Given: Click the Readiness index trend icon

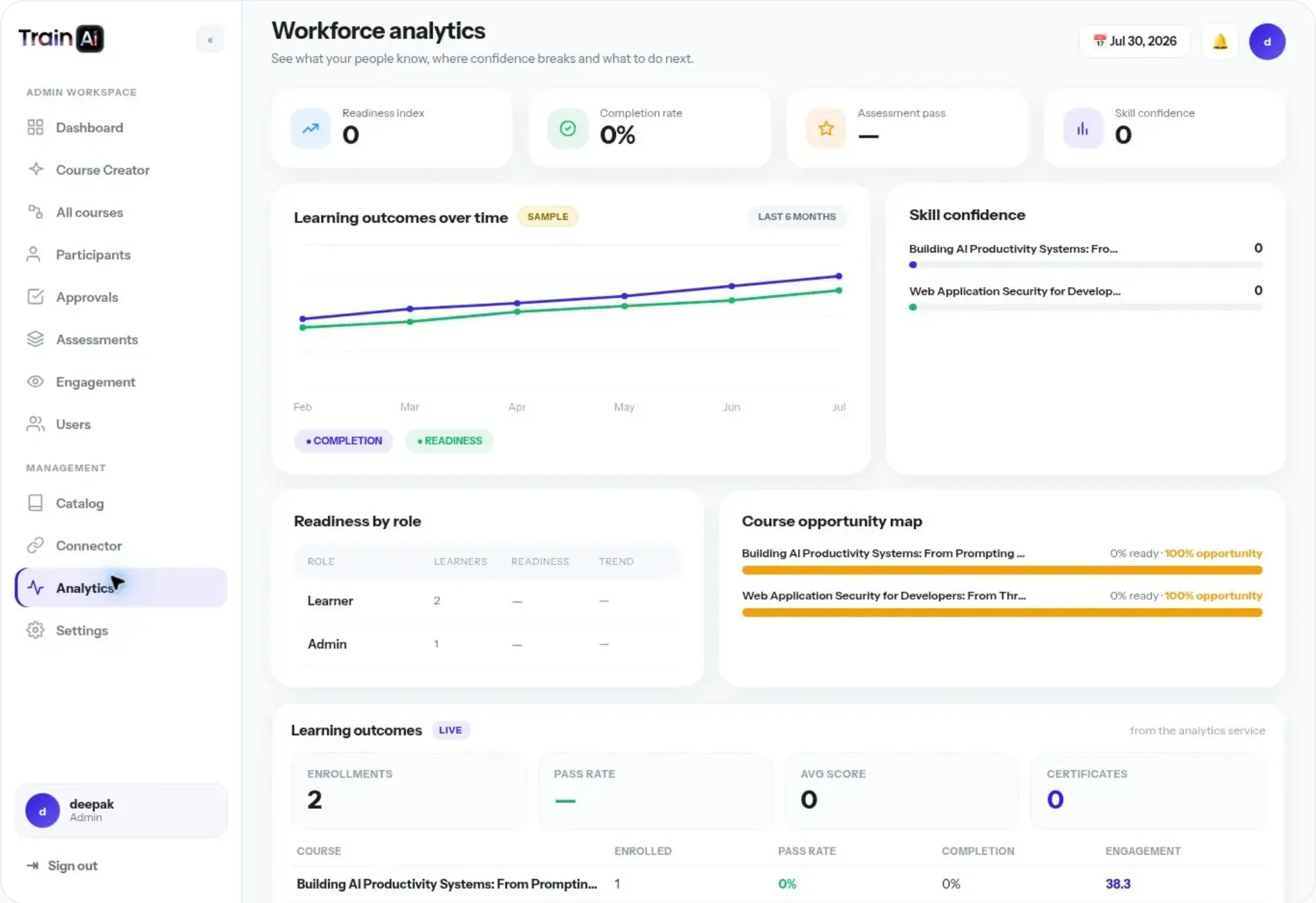Looking at the screenshot, I should coord(311,128).
